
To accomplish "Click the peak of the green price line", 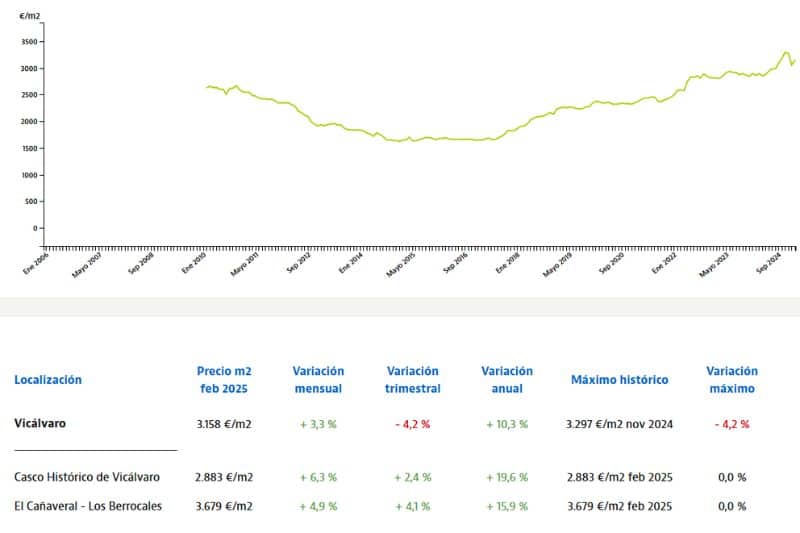I will pos(786,52).
